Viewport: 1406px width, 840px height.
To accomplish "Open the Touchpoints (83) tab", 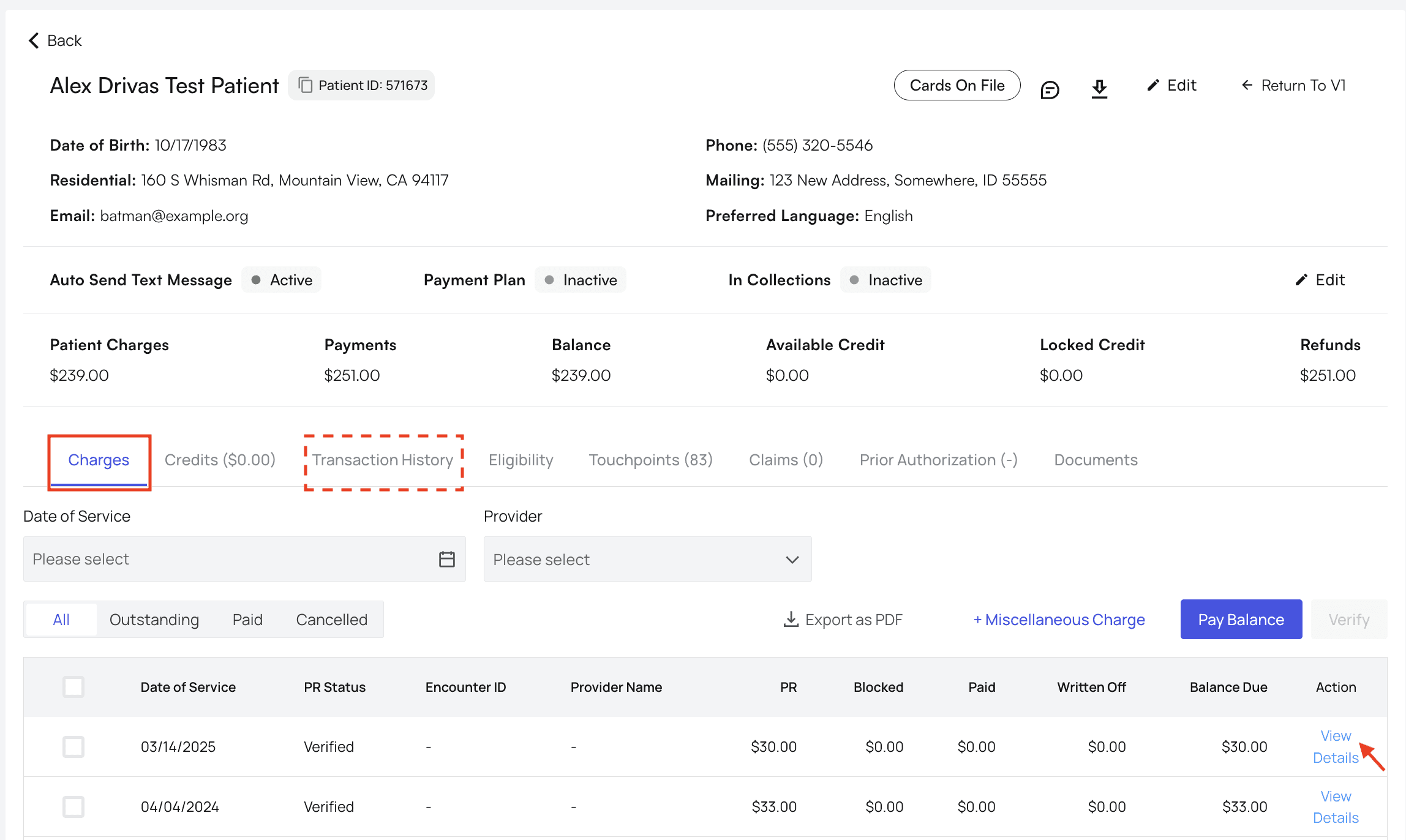I will tap(650, 460).
